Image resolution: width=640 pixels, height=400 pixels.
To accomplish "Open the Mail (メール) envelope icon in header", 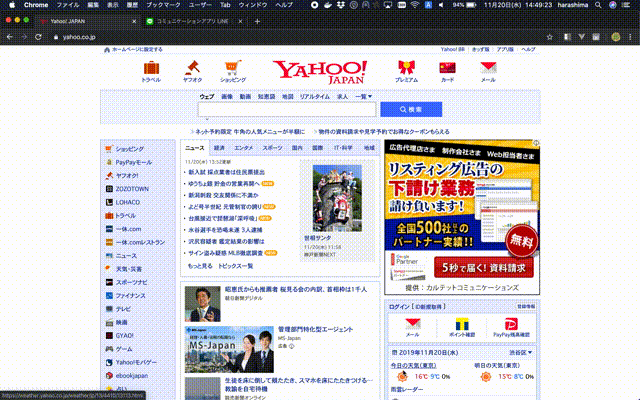I will [x=488, y=67].
